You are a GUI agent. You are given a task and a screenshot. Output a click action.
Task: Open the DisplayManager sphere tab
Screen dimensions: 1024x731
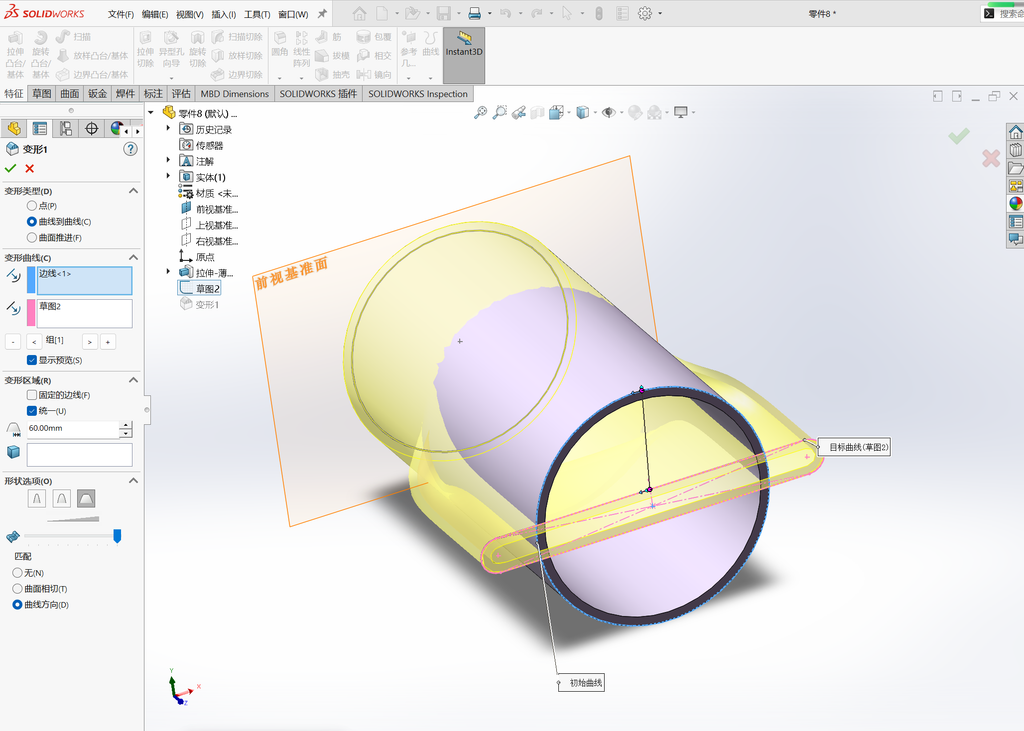click(x=116, y=129)
